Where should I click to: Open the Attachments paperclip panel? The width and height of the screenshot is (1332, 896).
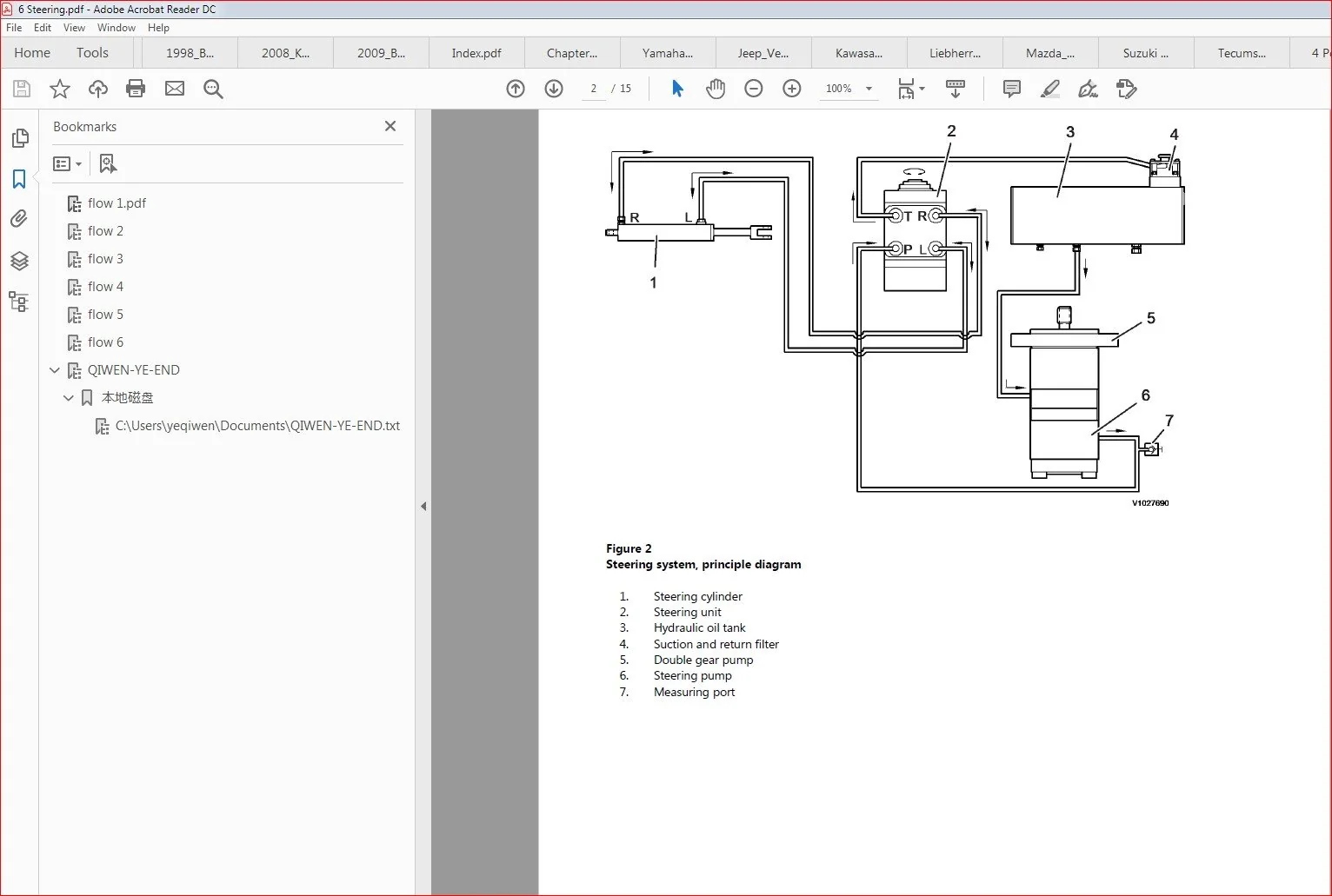[x=19, y=219]
